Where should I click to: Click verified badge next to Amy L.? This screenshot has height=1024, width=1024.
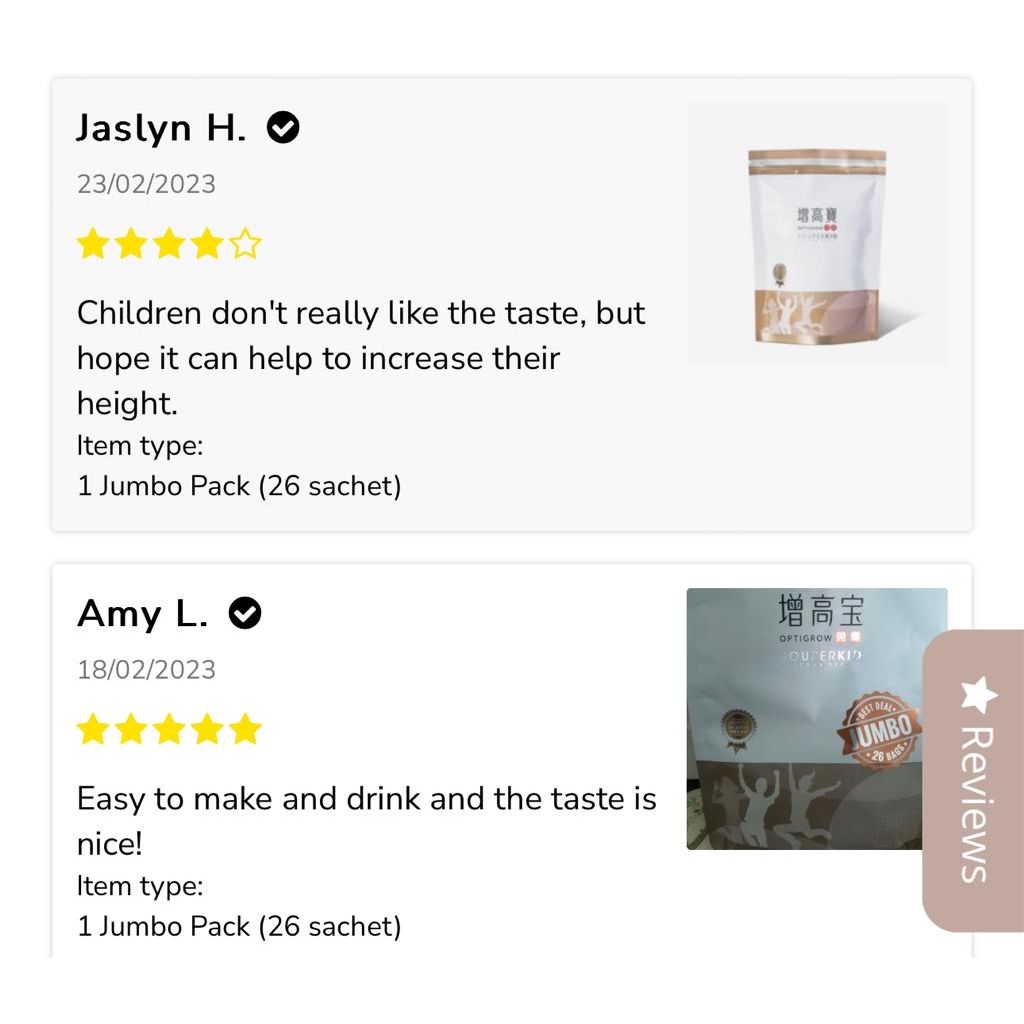(245, 613)
